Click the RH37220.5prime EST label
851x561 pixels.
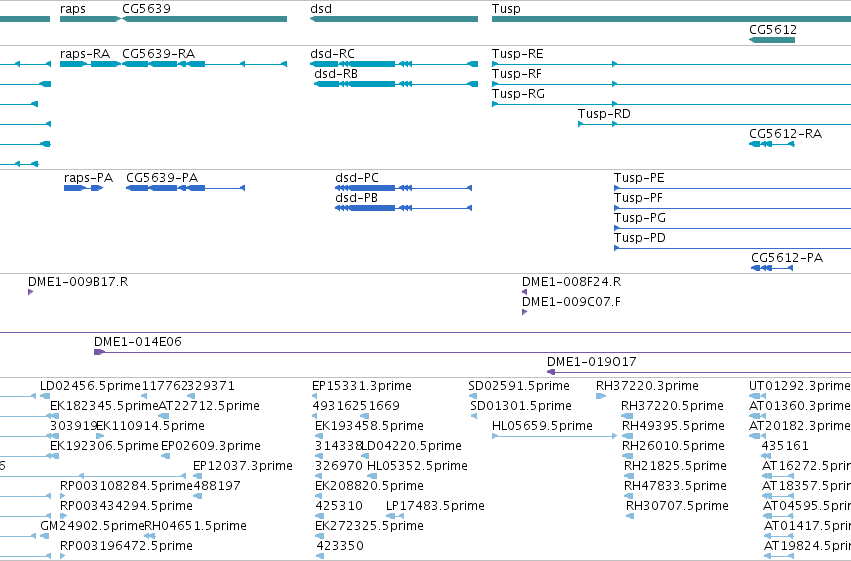coord(672,406)
